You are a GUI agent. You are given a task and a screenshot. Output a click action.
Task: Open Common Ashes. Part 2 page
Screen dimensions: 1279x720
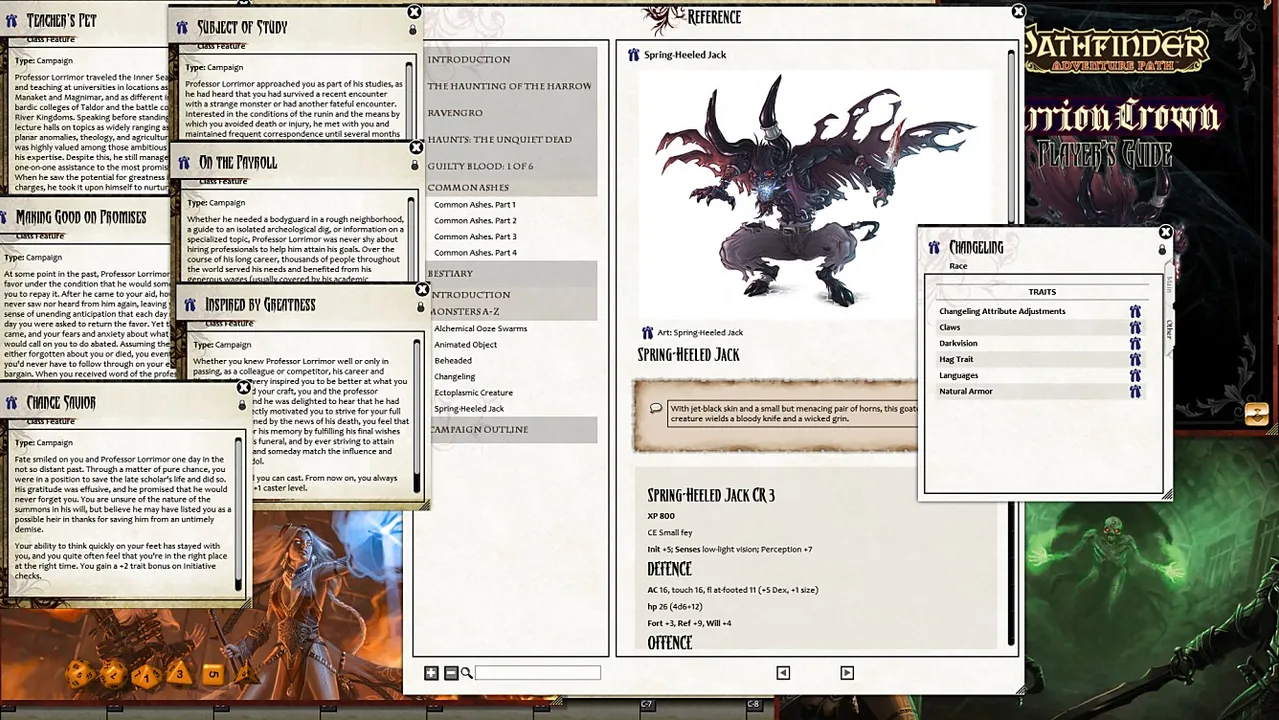475,221
